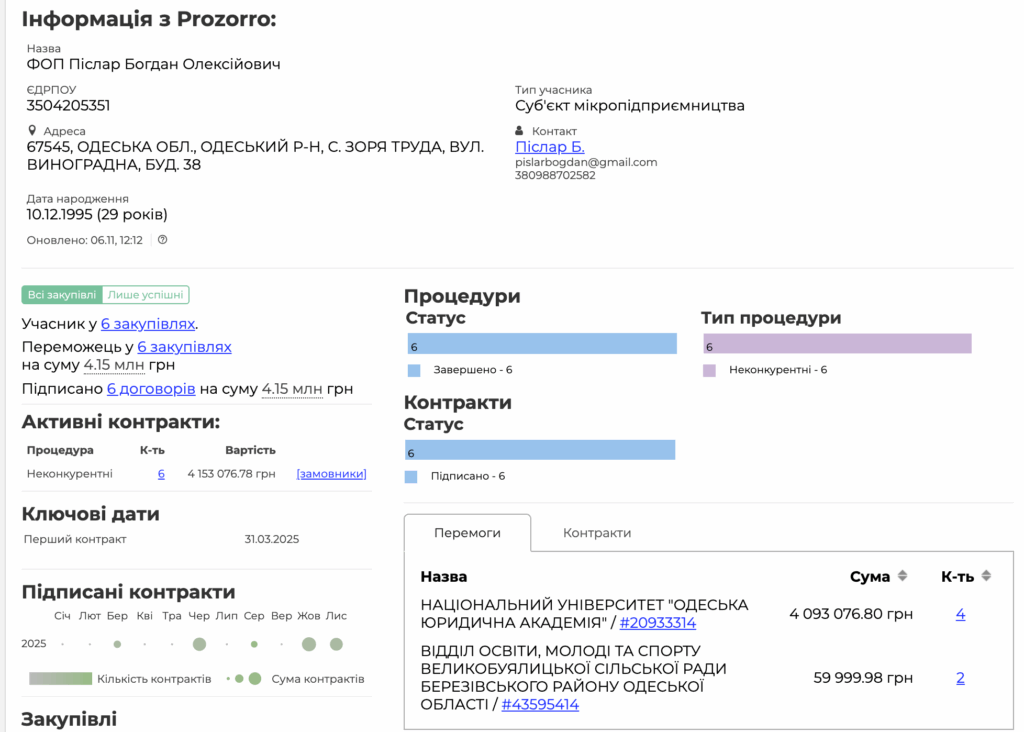Open the Перемоги tab

[x=467, y=533]
